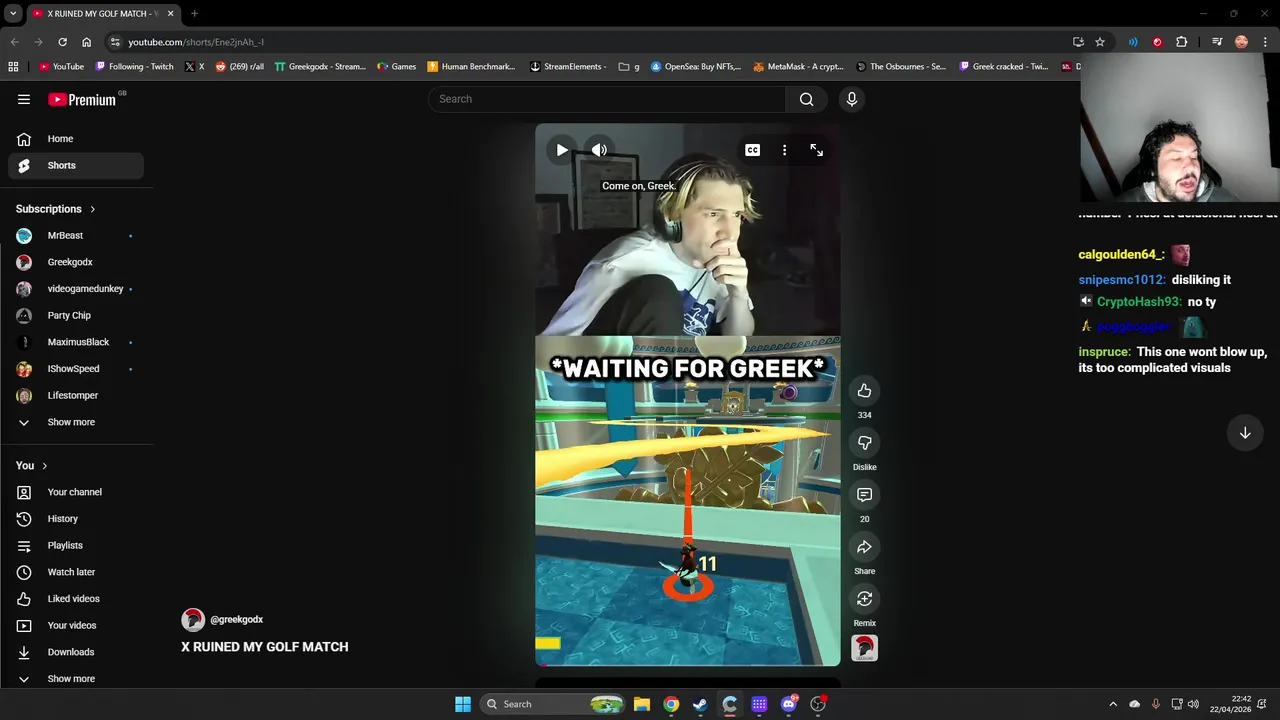This screenshot has width=1280, height=720.
Task: Go to next Short with down arrow
Action: (1245, 433)
